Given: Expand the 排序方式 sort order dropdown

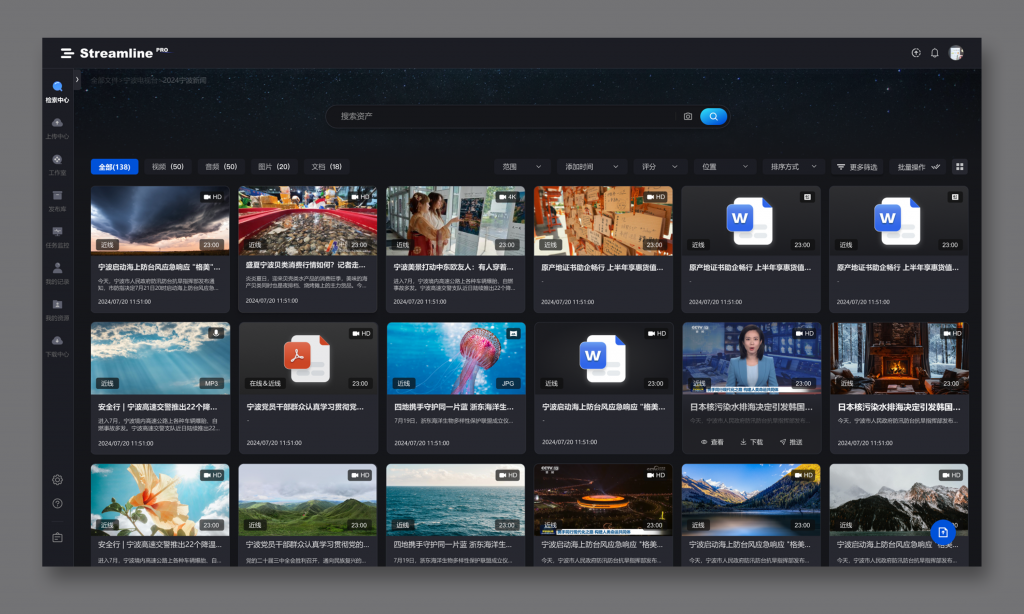Looking at the screenshot, I should [793, 167].
